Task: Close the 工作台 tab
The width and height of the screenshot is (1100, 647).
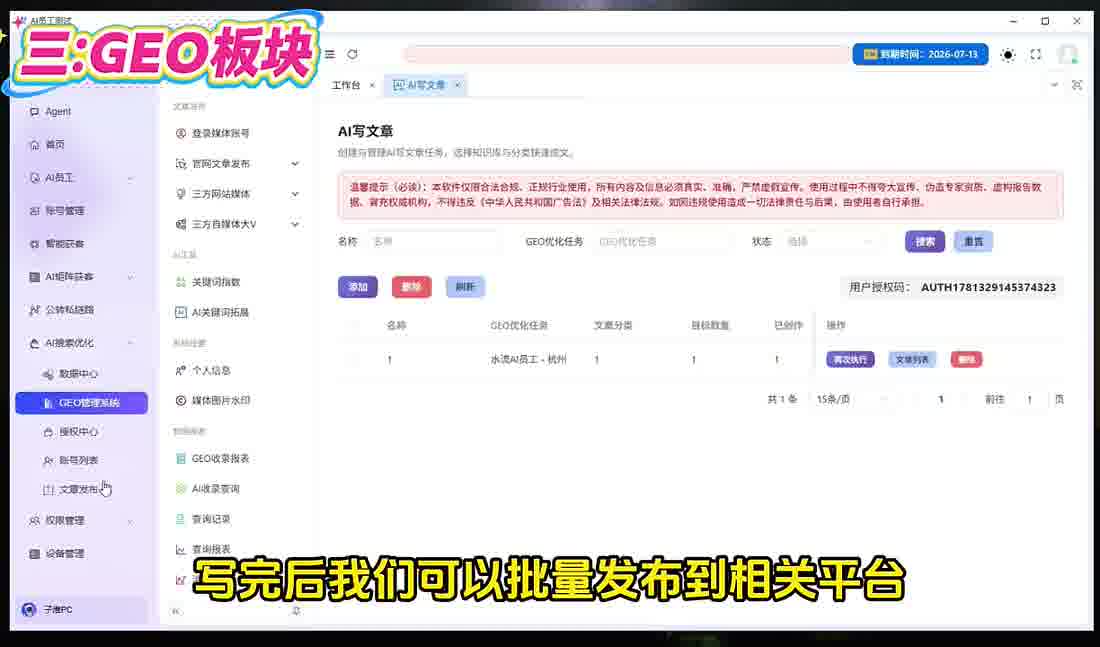Action: pyautogui.click(x=372, y=85)
